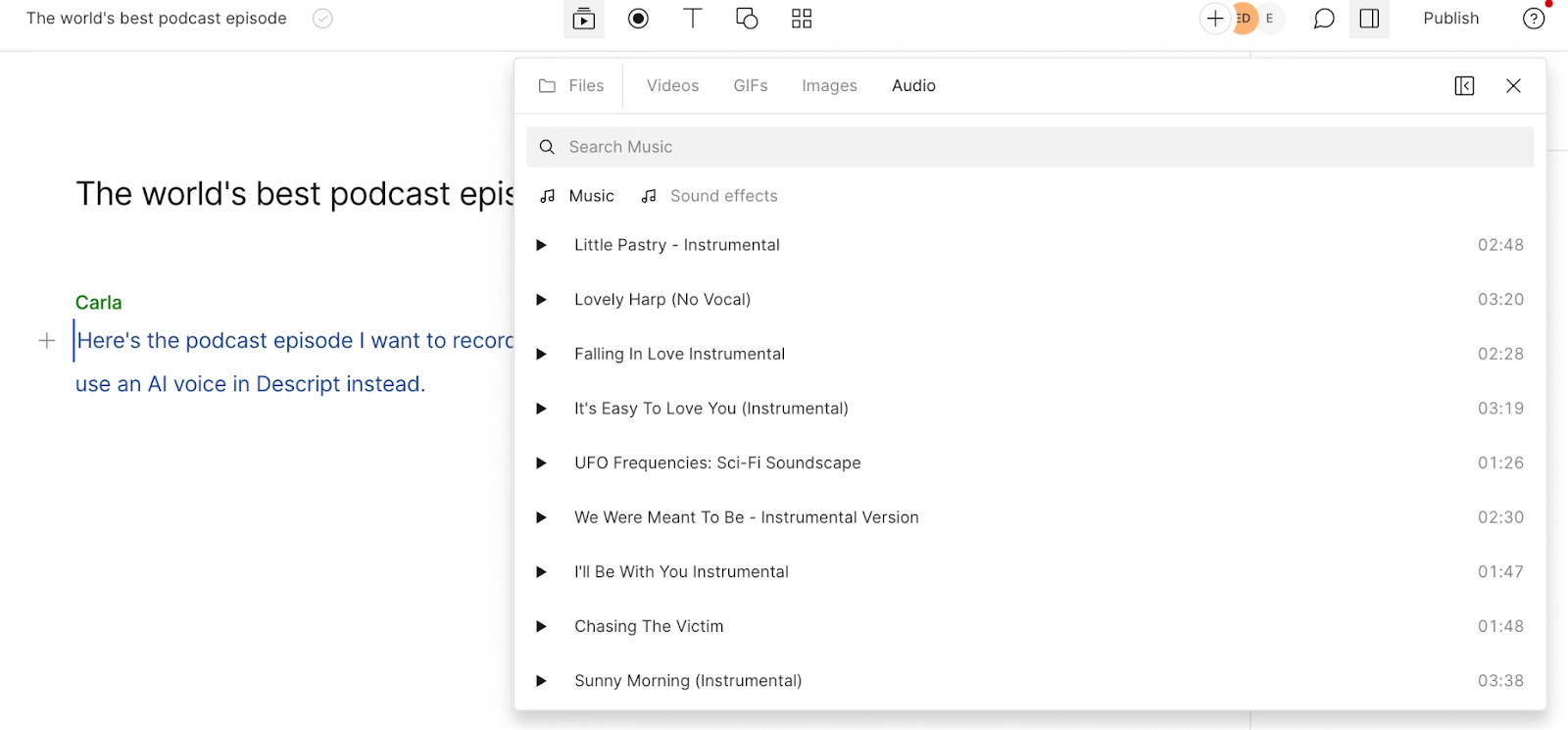Switch to the Videos tab
The image size is (1568, 730).
pyautogui.click(x=672, y=86)
